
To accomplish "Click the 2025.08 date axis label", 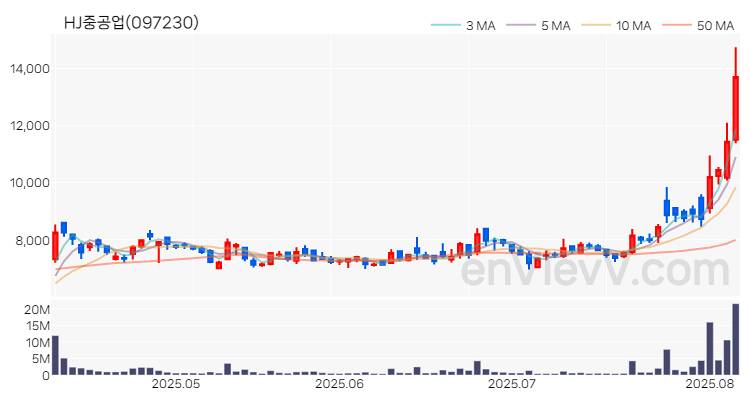I will (x=709, y=384).
